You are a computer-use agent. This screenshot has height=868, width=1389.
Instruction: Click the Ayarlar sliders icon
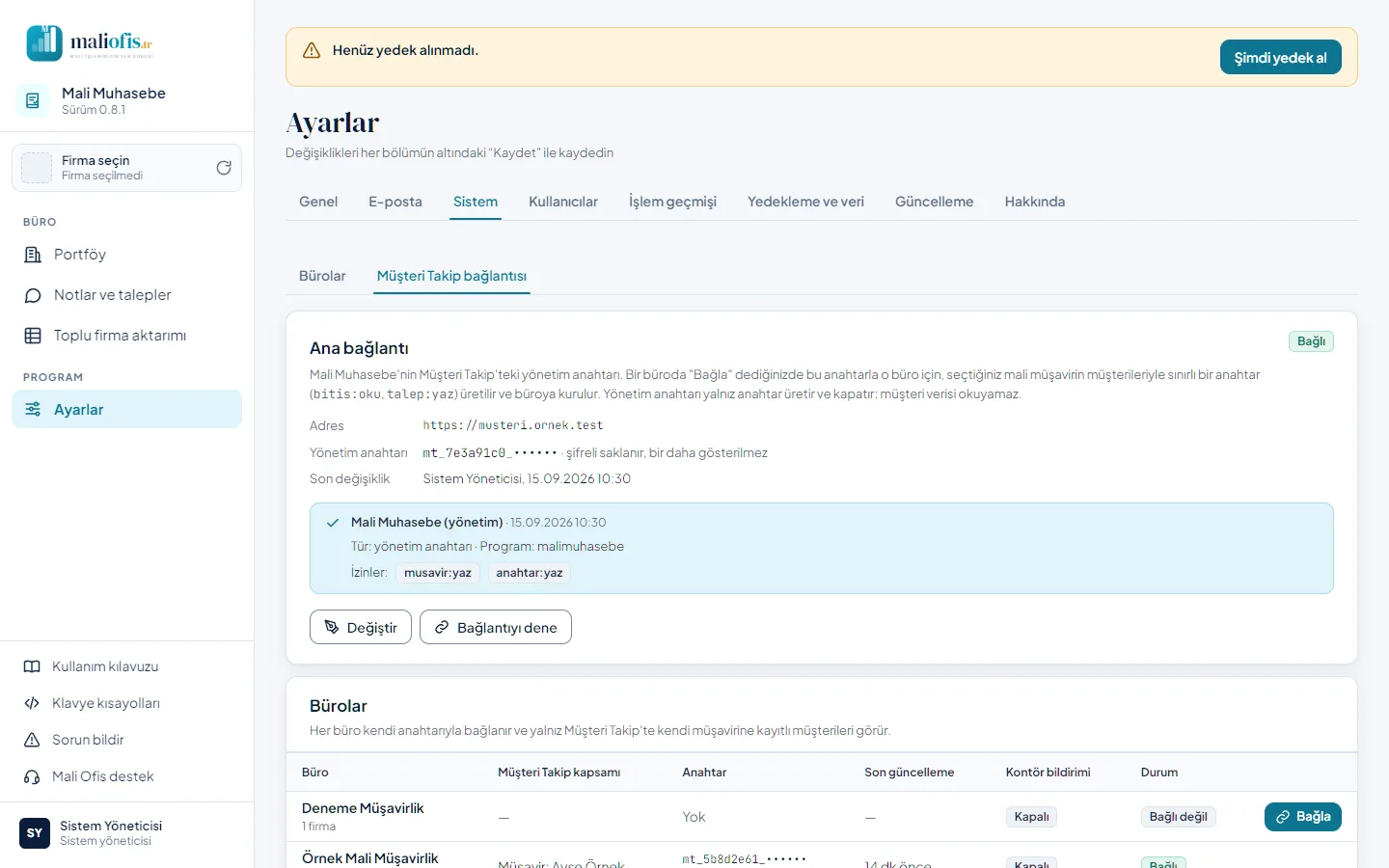click(33, 409)
